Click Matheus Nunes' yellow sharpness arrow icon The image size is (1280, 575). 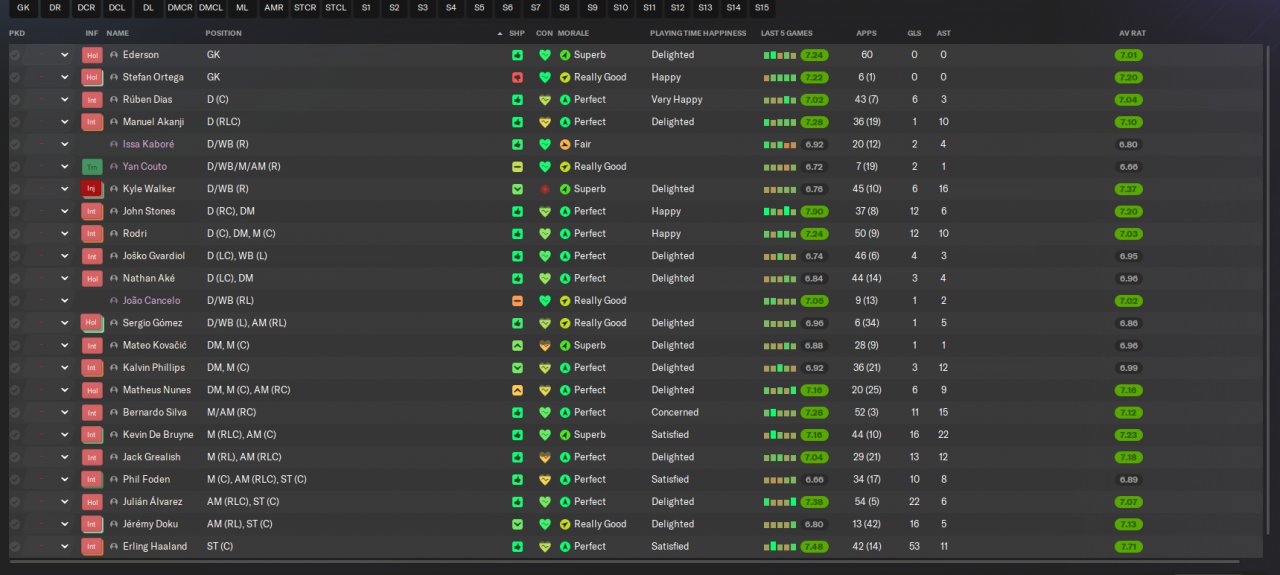pyautogui.click(x=517, y=390)
